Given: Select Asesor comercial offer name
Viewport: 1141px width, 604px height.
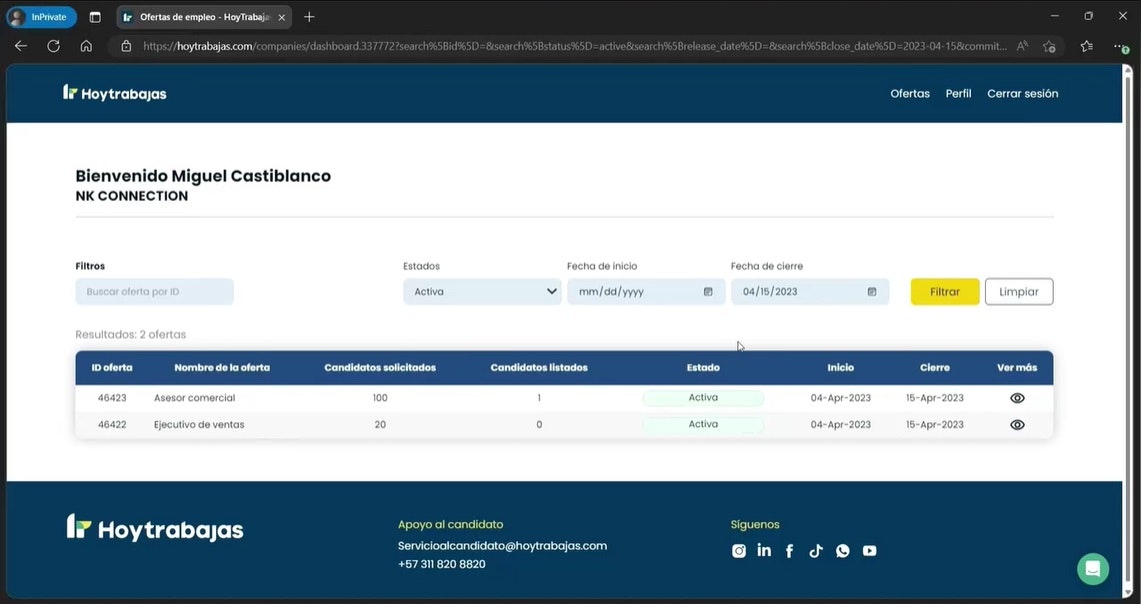Looking at the screenshot, I should click(x=194, y=398).
